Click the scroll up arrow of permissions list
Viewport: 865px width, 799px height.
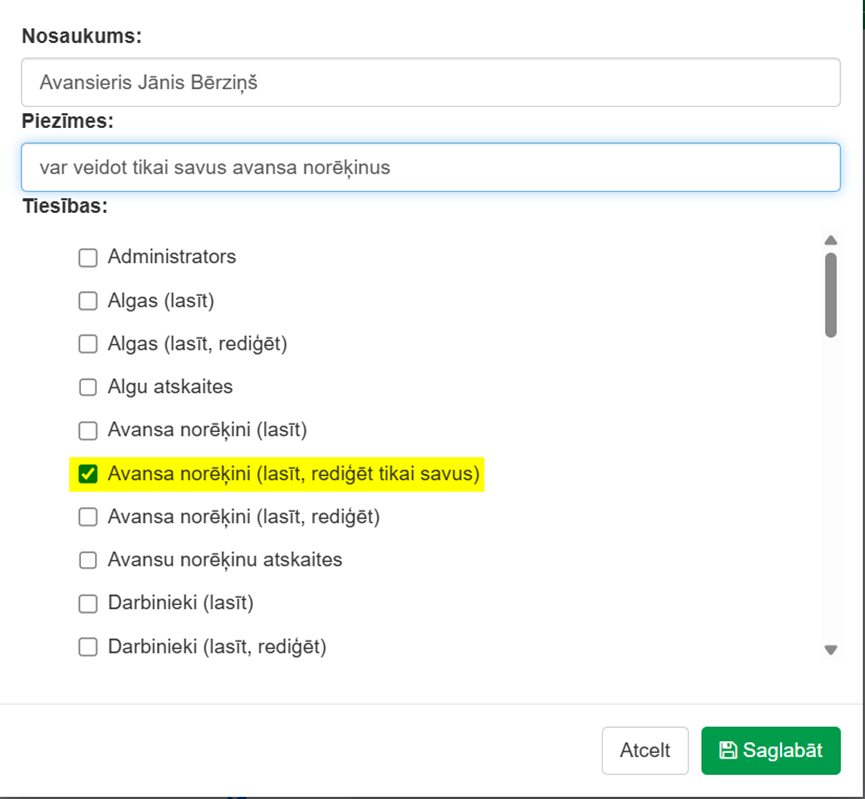pos(831,240)
